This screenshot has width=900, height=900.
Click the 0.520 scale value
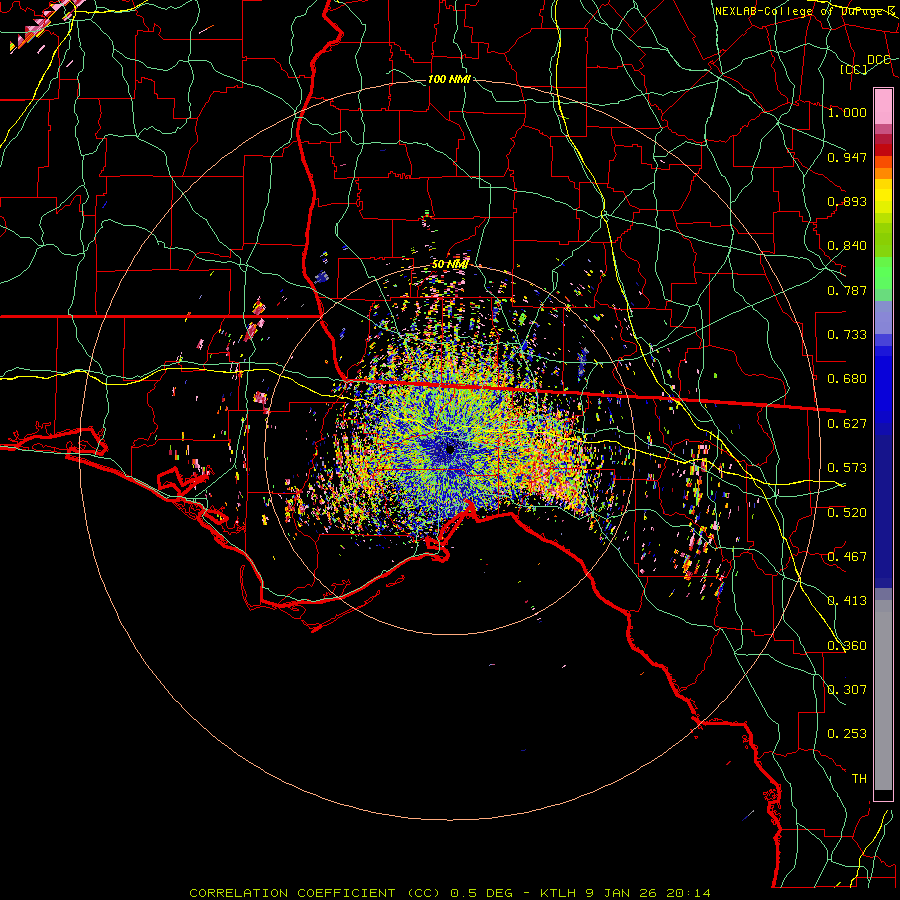(x=847, y=513)
